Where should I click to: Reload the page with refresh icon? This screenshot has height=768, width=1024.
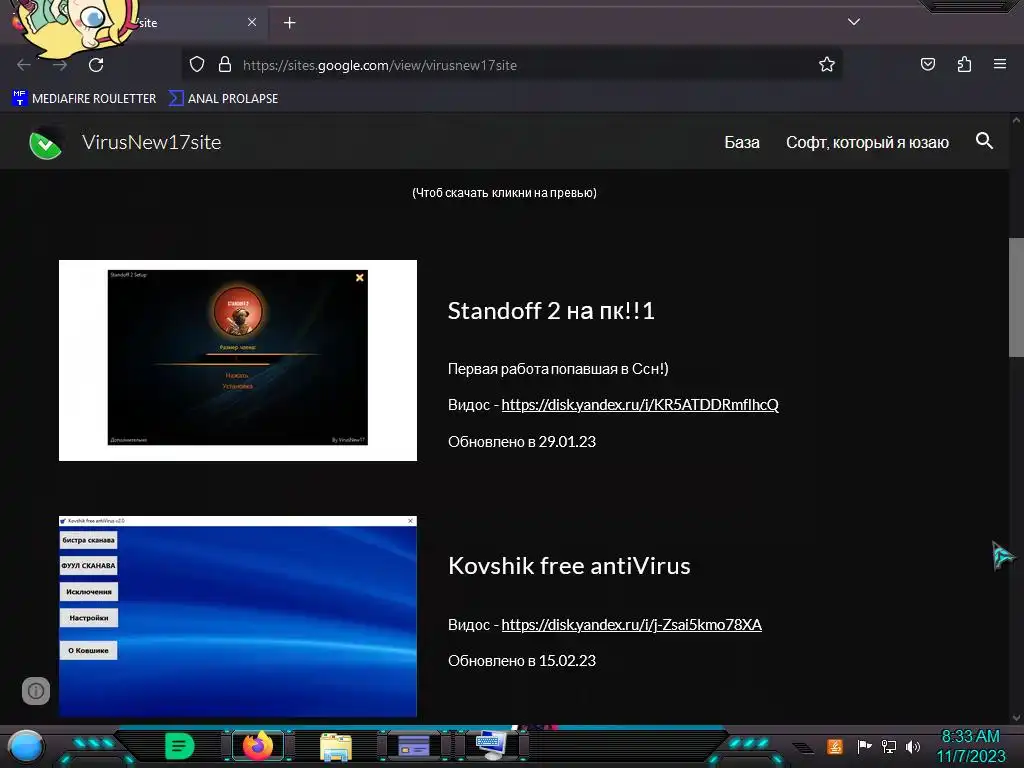96,65
